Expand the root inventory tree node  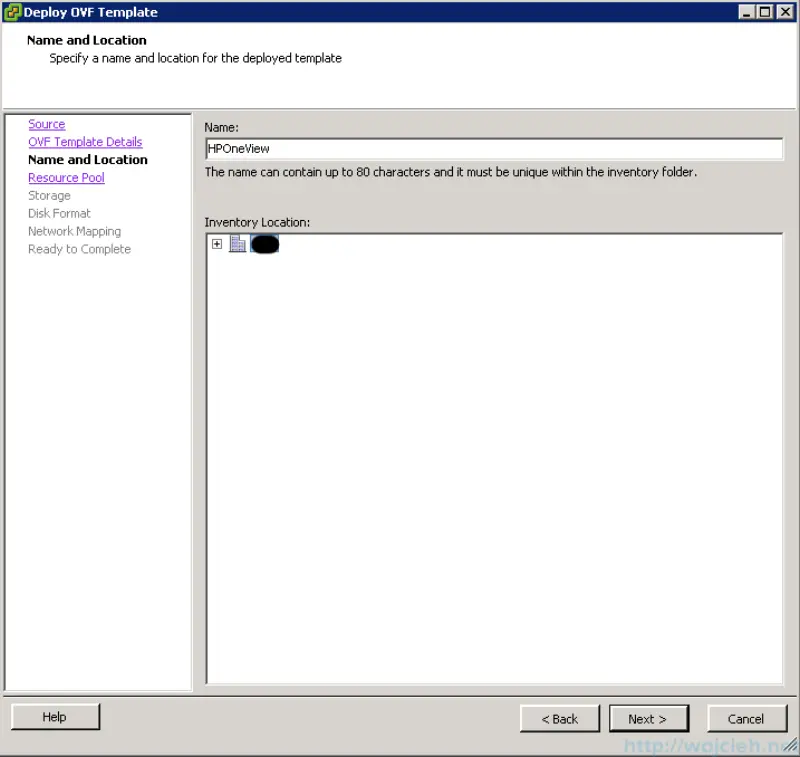tap(217, 243)
